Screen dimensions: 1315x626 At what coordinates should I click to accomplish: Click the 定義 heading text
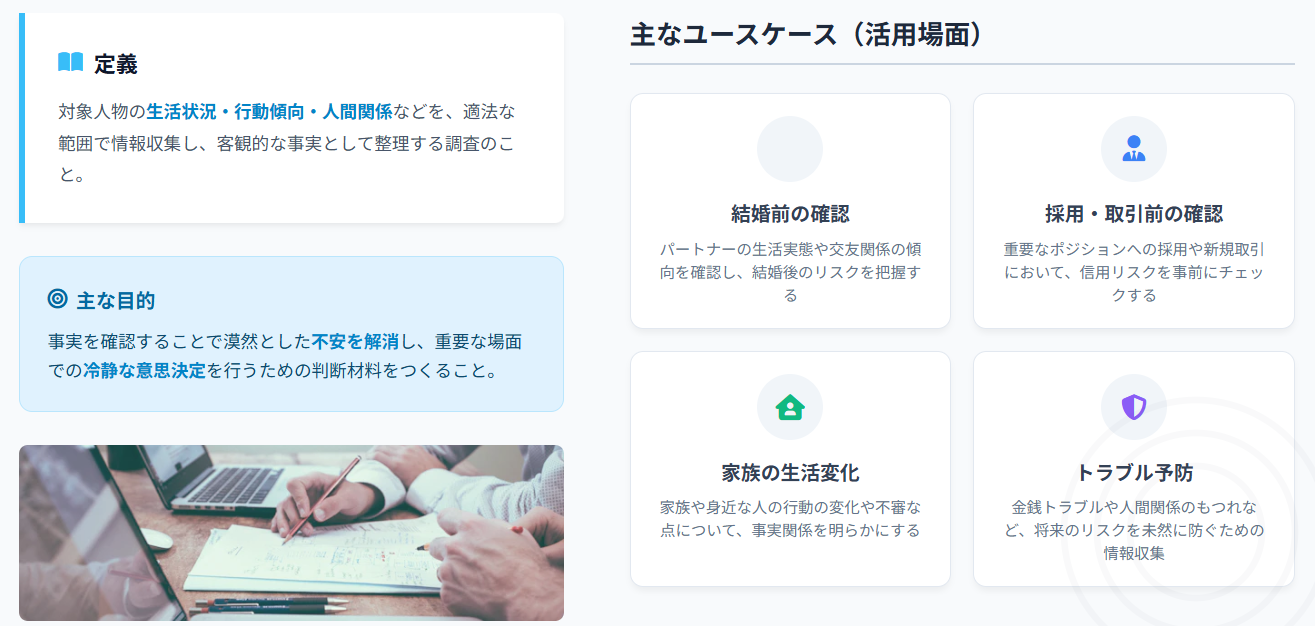point(116,64)
